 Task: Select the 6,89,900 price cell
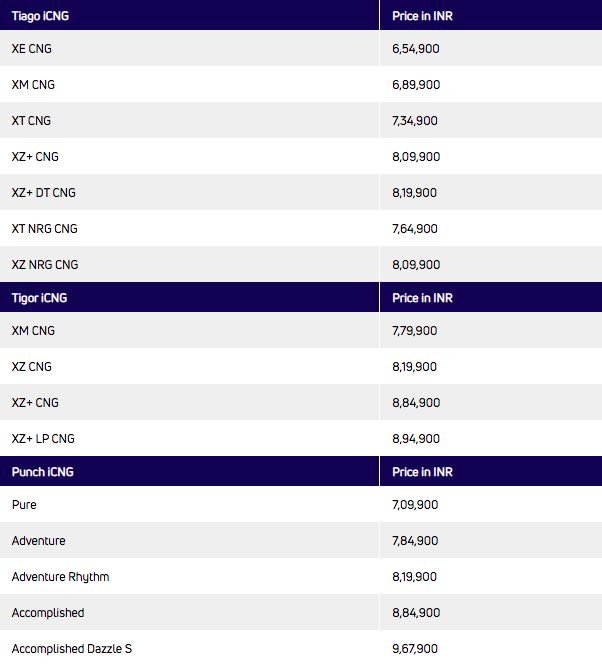[x=415, y=85]
